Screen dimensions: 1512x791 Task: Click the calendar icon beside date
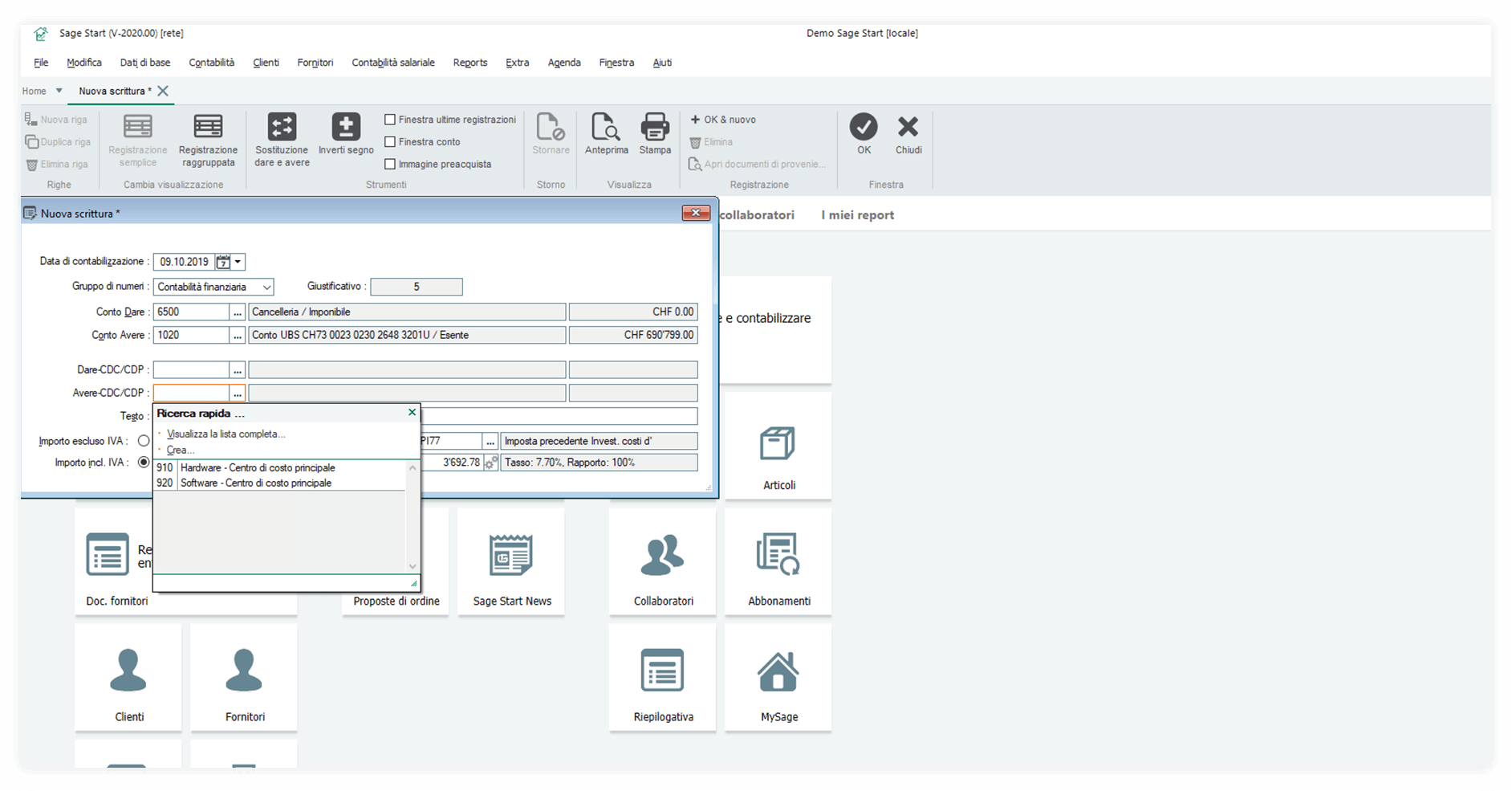pos(223,262)
